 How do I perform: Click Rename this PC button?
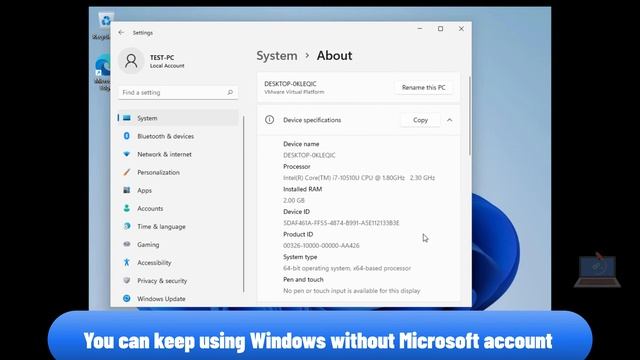click(x=424, y=87)
